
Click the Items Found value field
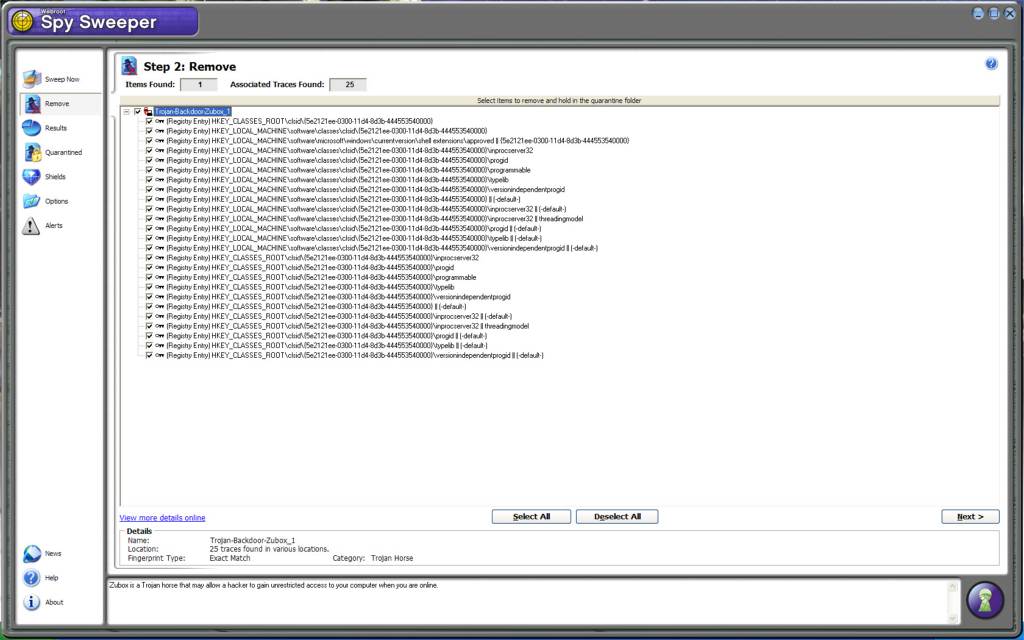(x=199, y=85)
